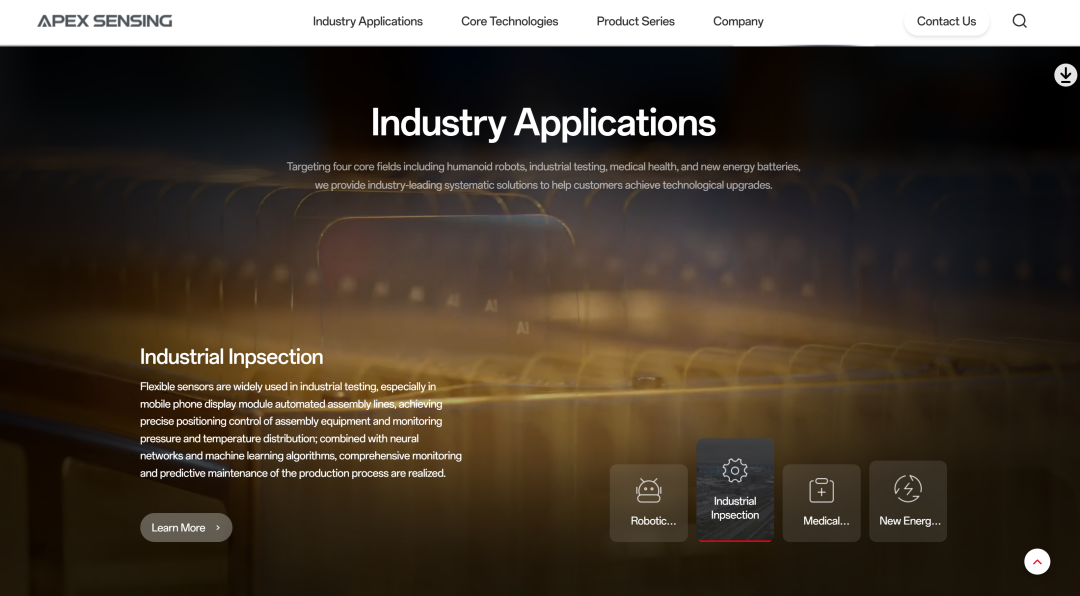Expand the Product Series menu
This screenshot has width=1080, height=596.
click(x=635, y=21)
